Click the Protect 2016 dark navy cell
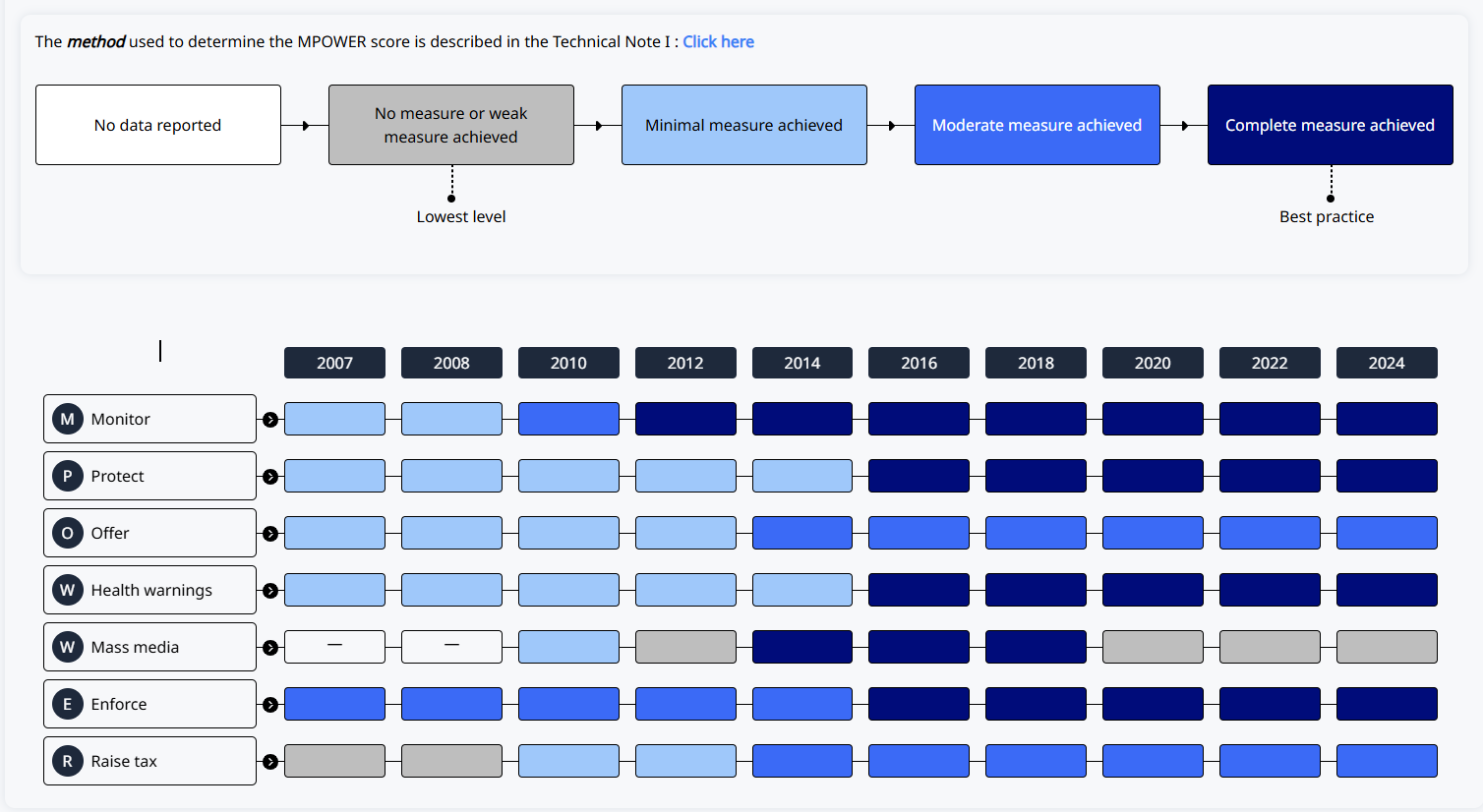The width and height of the screenshot is (1483, 812). coord(919,476)
